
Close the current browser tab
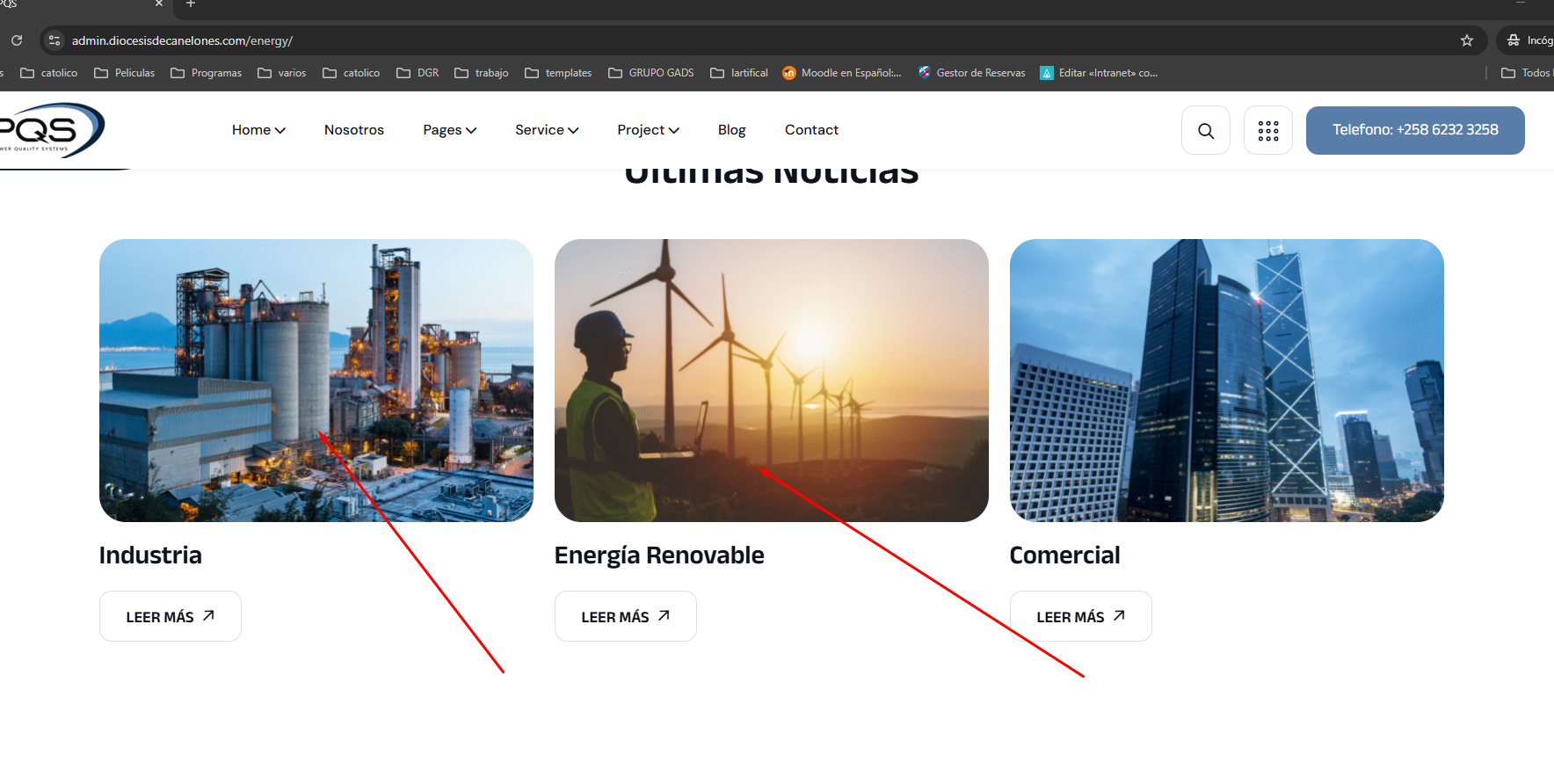(x=159, y=4)
